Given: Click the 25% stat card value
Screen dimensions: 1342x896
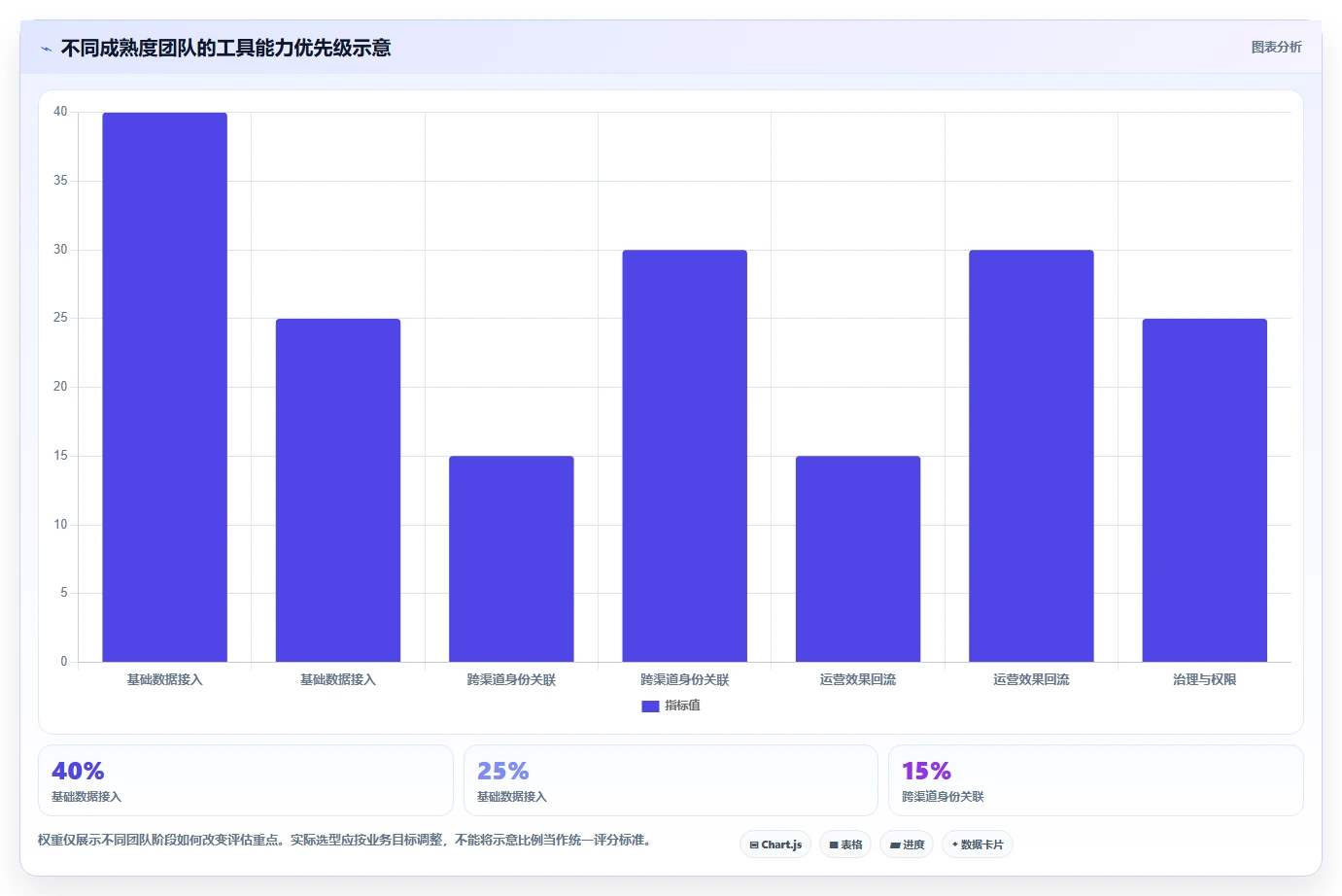Looking at the screenshot, I should tap(503, 771).
